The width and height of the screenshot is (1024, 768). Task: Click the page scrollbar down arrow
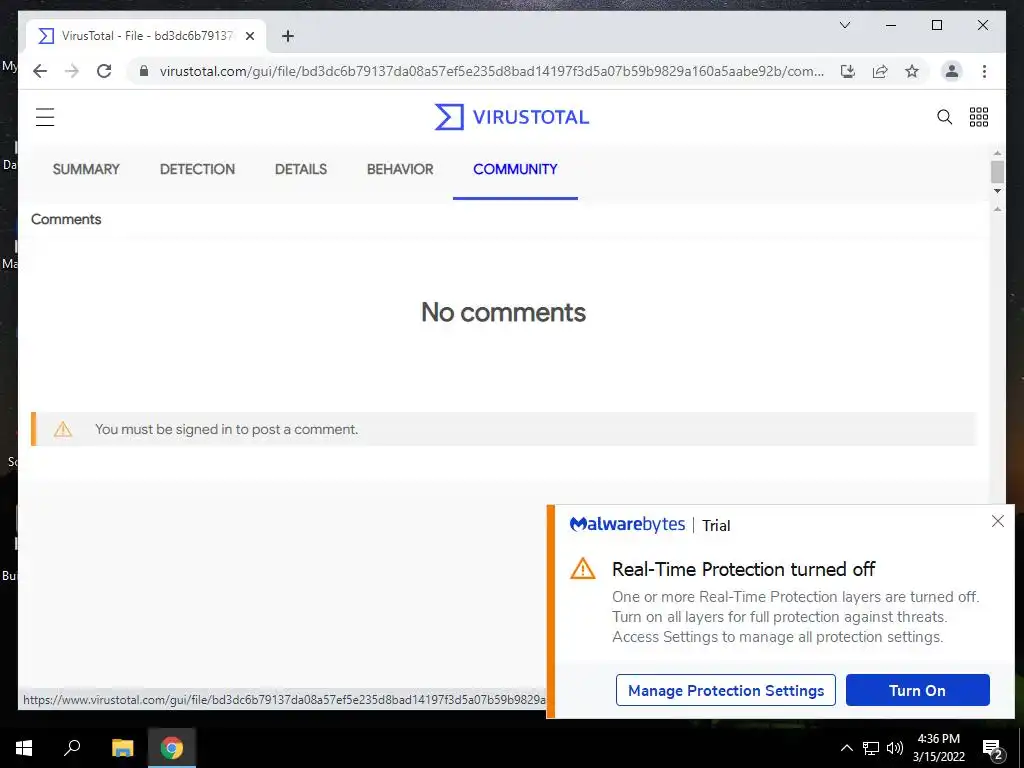tap(997, 191)
